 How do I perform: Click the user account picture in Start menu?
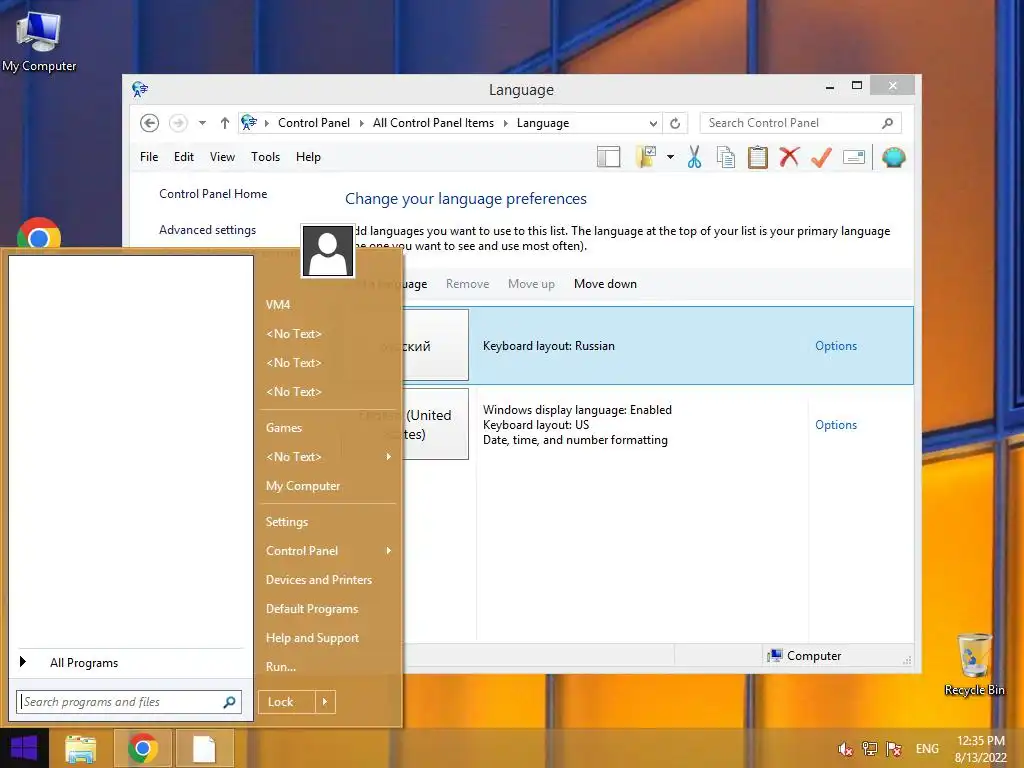328,251
